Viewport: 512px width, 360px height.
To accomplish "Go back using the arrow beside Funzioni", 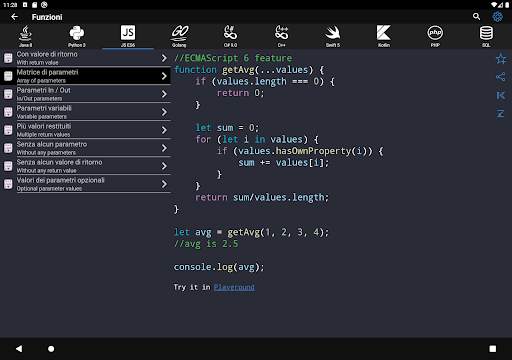I will (x=14, y=17).
